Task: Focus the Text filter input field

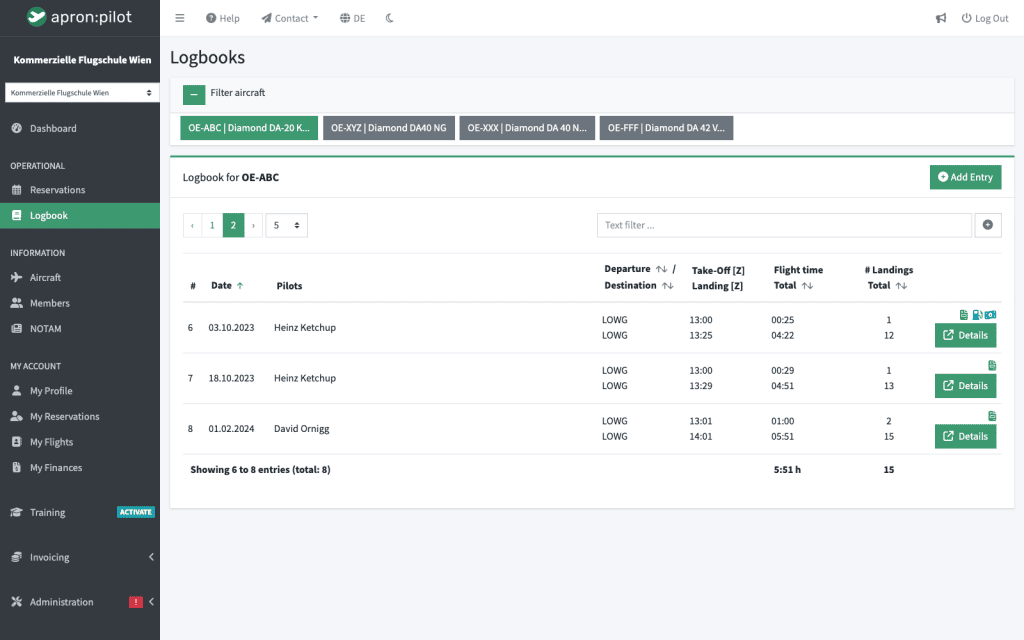Action: coord(784,225)
